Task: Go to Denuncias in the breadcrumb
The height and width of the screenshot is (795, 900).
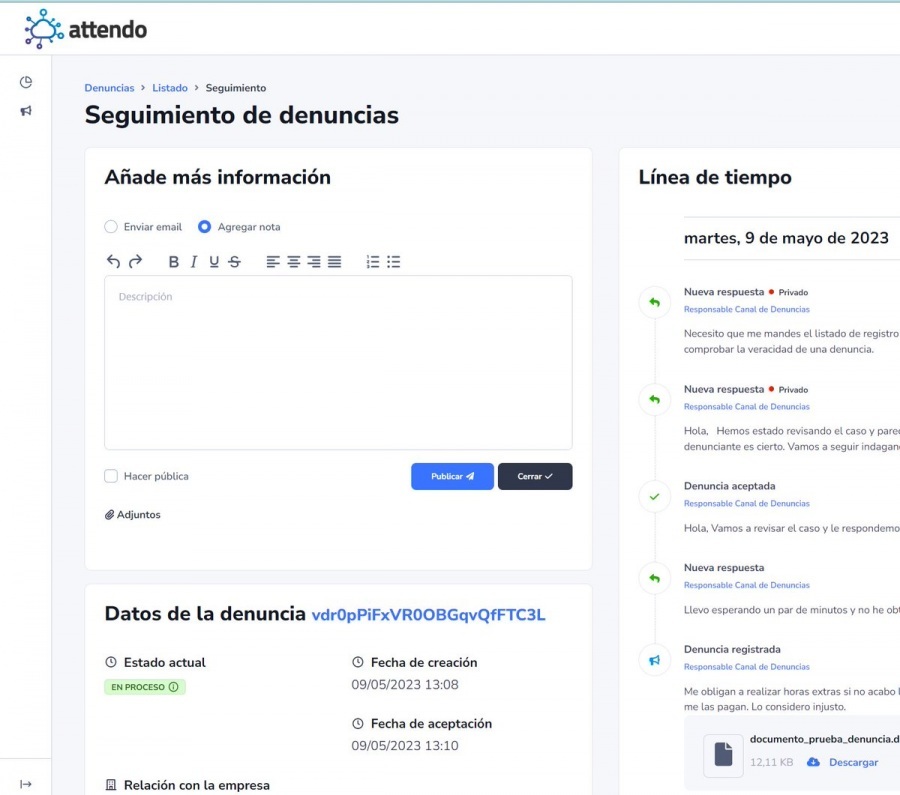Action: 109,88
